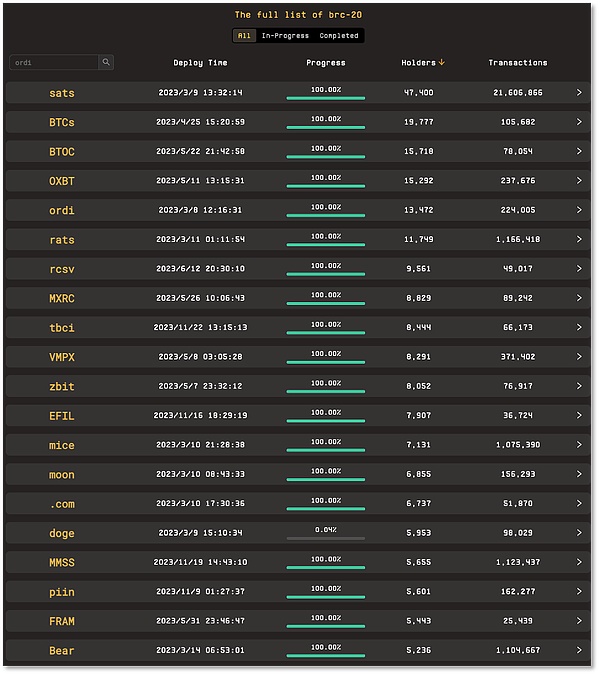Switch filter to In-Progress

pyautogui.click(x=285, y=36)
